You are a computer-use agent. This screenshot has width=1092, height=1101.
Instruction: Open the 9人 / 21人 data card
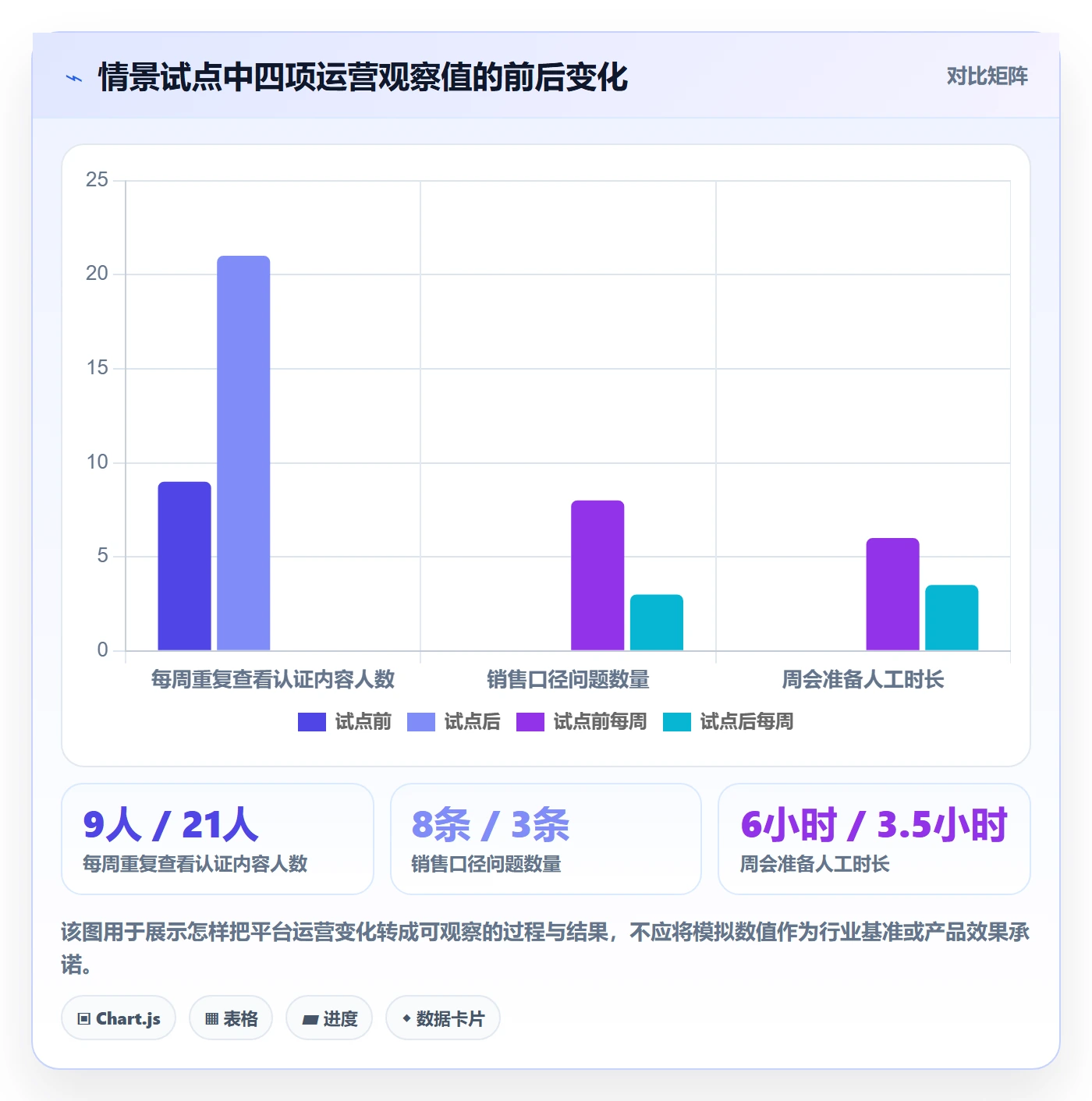(218, 839)
